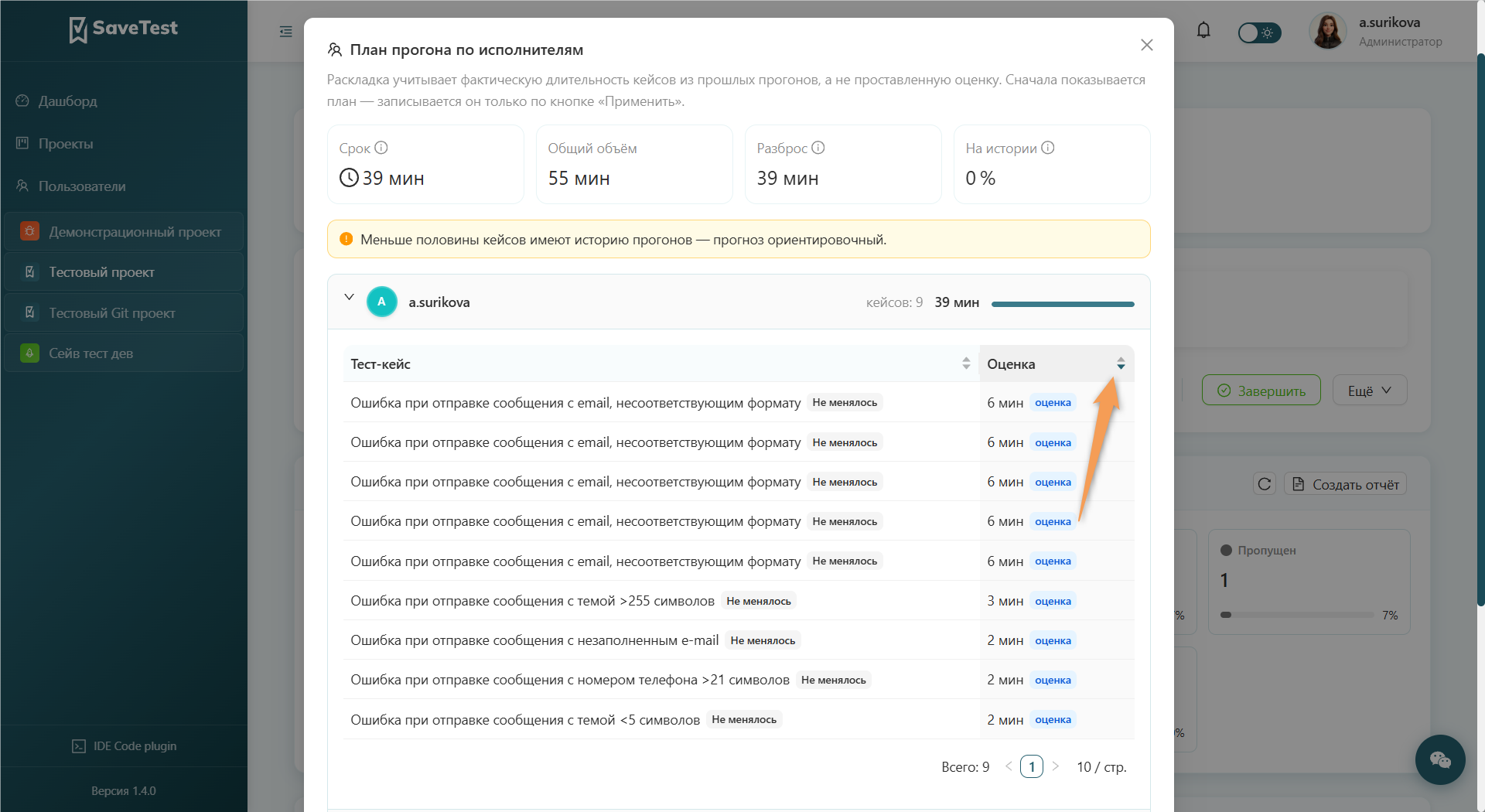The height and width of the screenshot is (812, 1485).
Task: Close the run plan dialog
Action: pyautogui.click(x=1147, y=45)
